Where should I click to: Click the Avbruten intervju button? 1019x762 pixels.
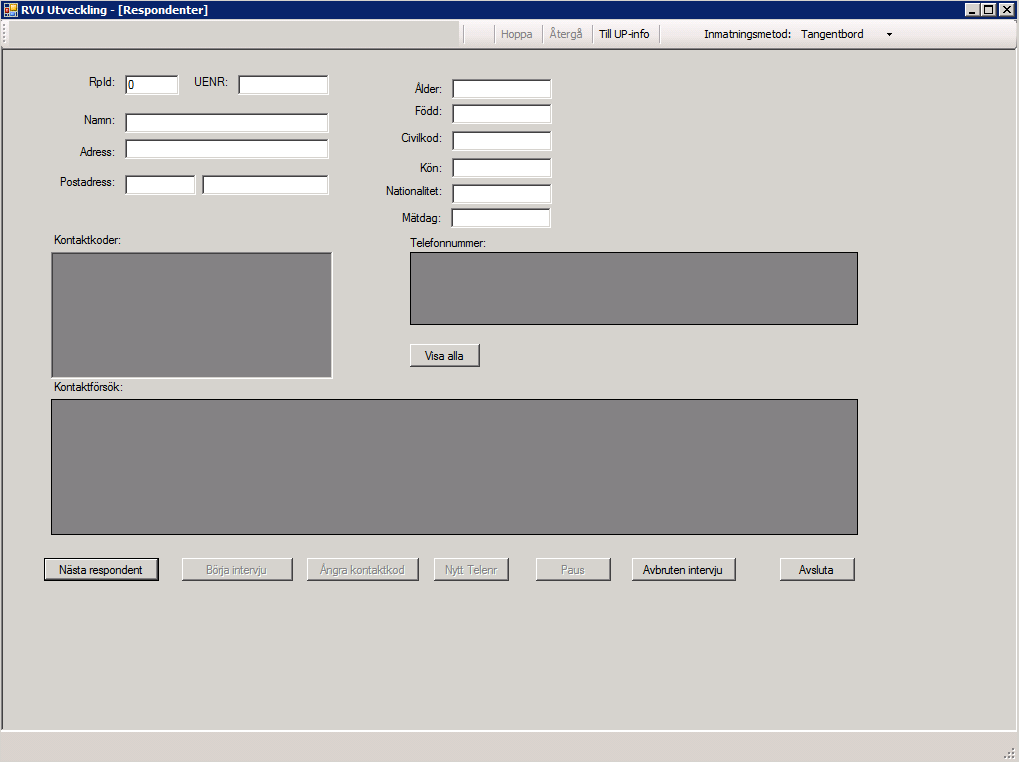684,570
